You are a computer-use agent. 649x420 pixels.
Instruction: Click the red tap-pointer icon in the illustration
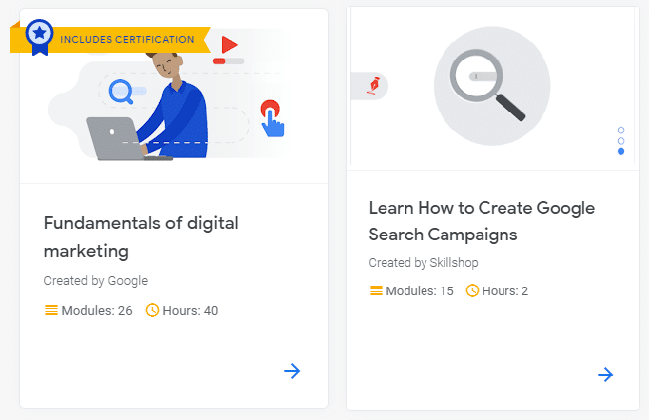click(270, 114)
